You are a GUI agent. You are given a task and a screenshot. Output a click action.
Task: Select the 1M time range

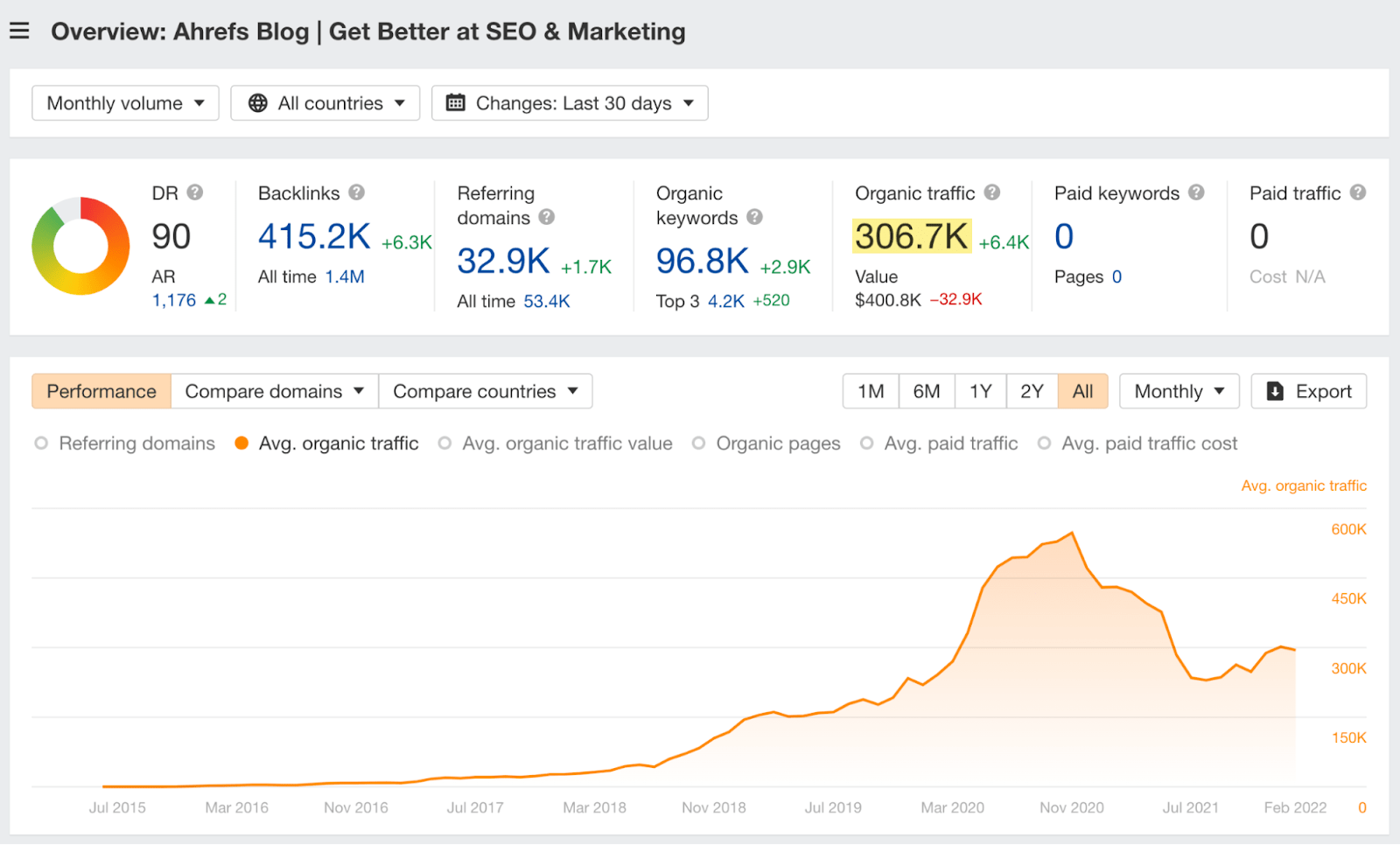tap(871, 391)
